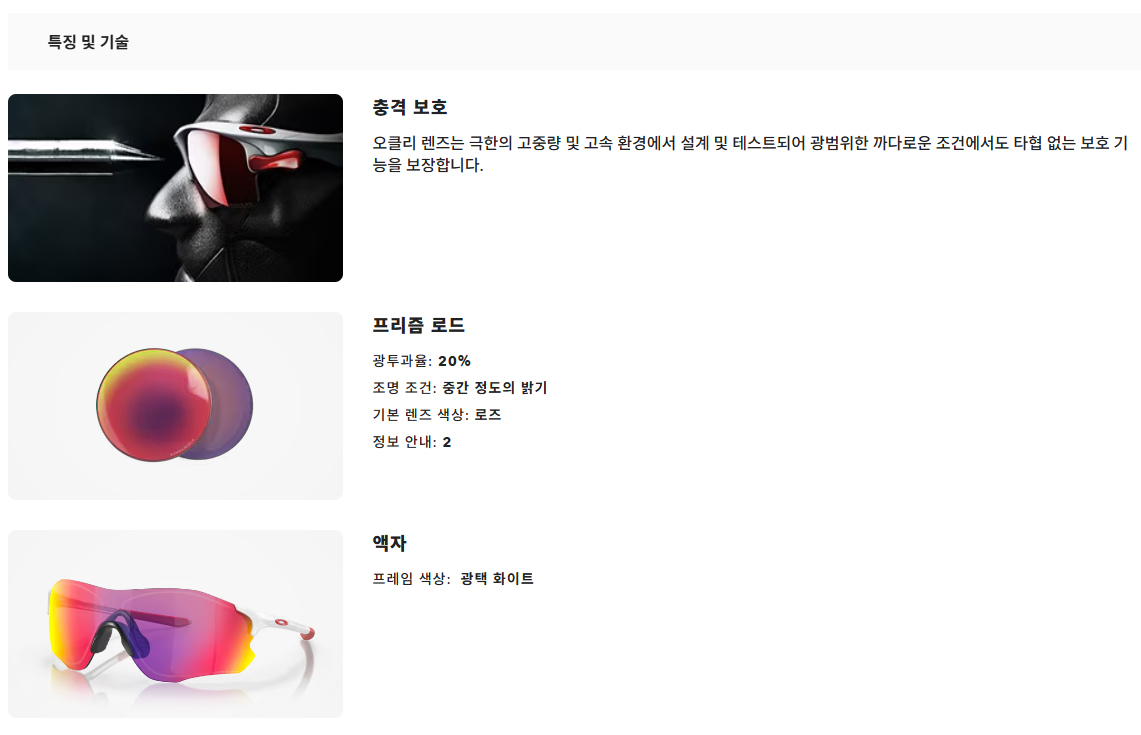Click the 정보 안내 2 line
Screen dimensions: 1141x735
click(x=412, y=442)
